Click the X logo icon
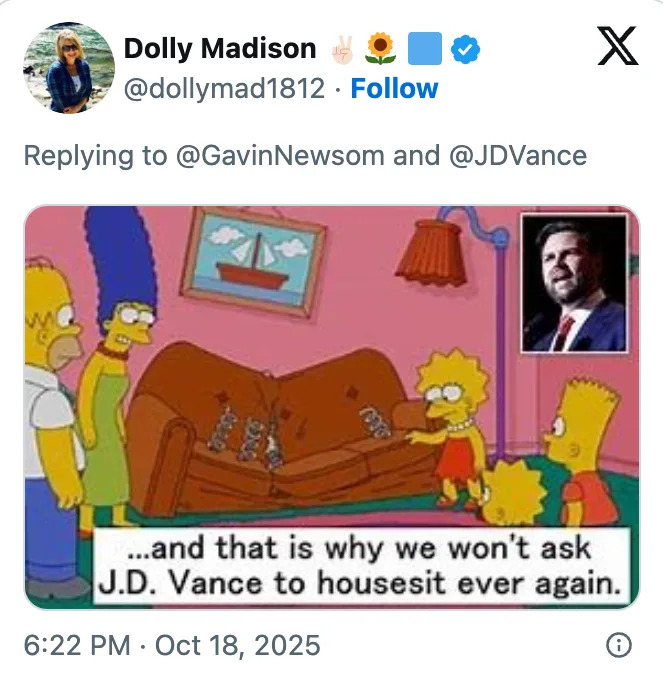 click(x=618, y=46)
